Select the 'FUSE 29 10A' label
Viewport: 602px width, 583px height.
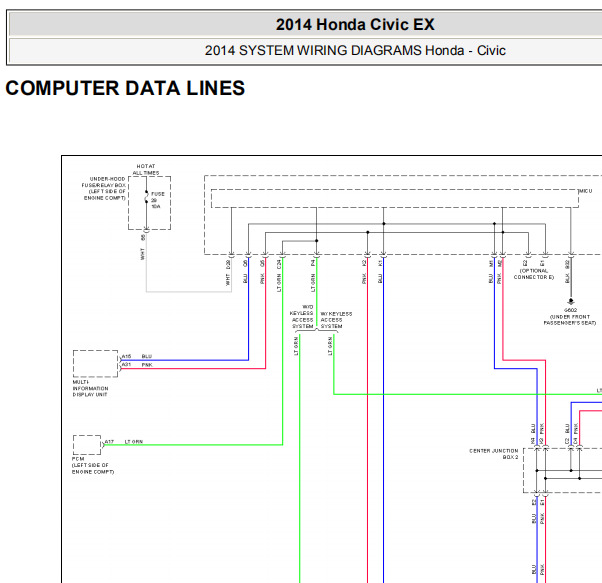[x=157, y=200]
